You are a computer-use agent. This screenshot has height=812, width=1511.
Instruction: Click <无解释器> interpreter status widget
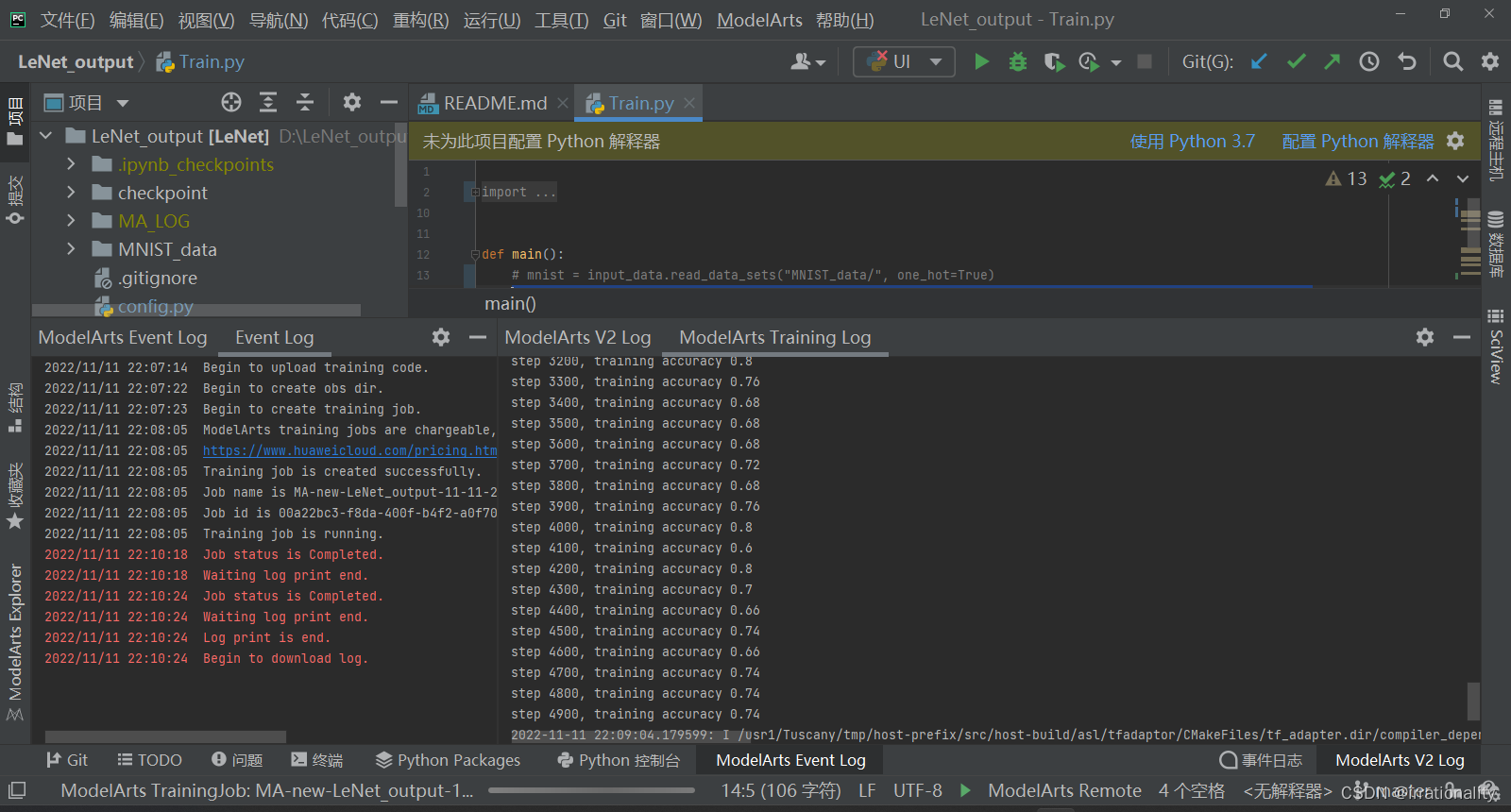(1287, 790)
